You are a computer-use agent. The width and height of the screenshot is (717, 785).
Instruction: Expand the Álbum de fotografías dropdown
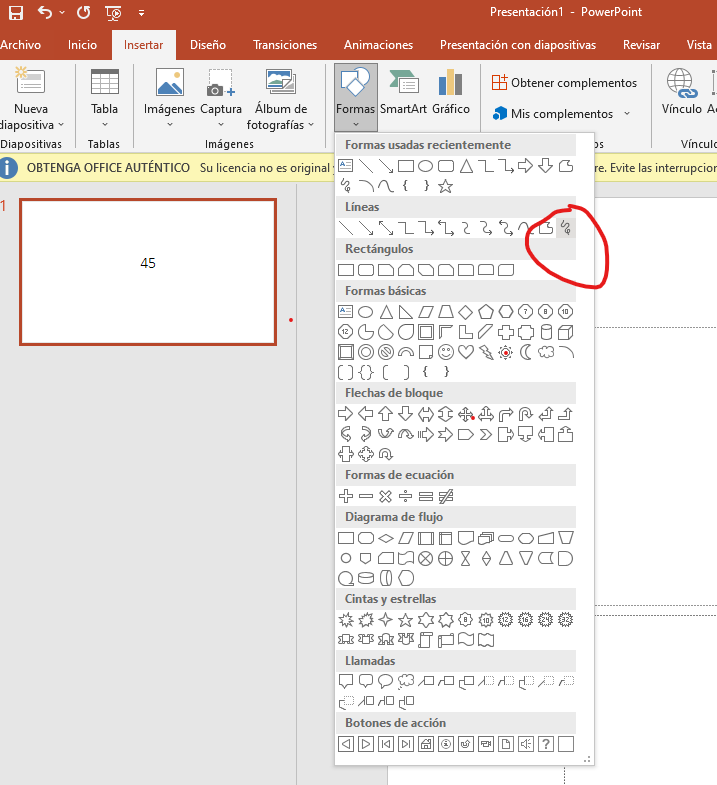coord(311,125)
